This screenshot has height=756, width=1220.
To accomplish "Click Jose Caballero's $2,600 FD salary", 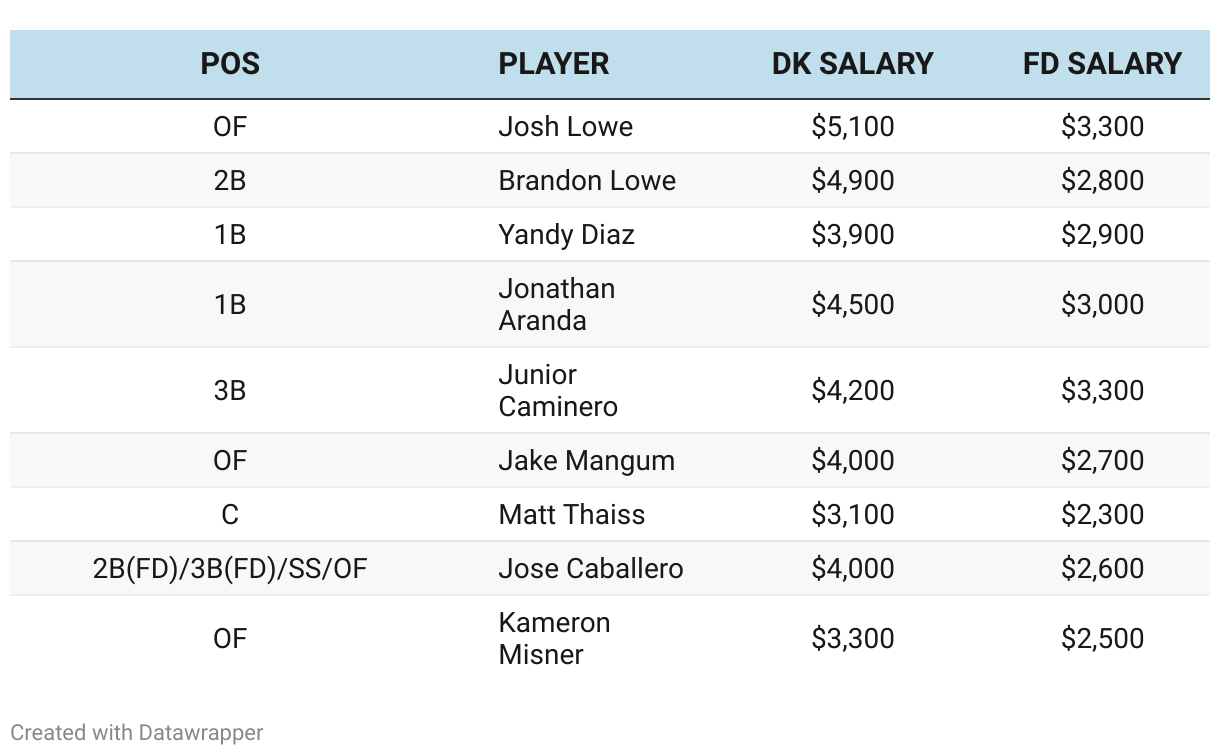I will [x=1102, y=569].
